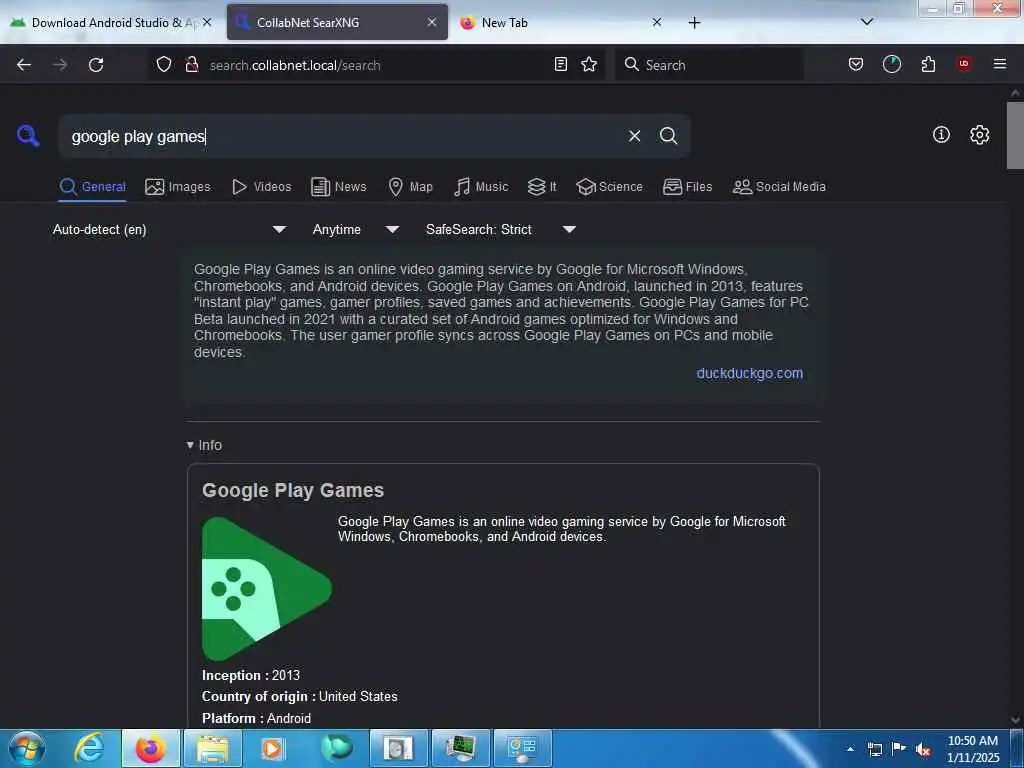Switch to the Map category
This screenshot has height=768, width=1024.
[410, 187]
